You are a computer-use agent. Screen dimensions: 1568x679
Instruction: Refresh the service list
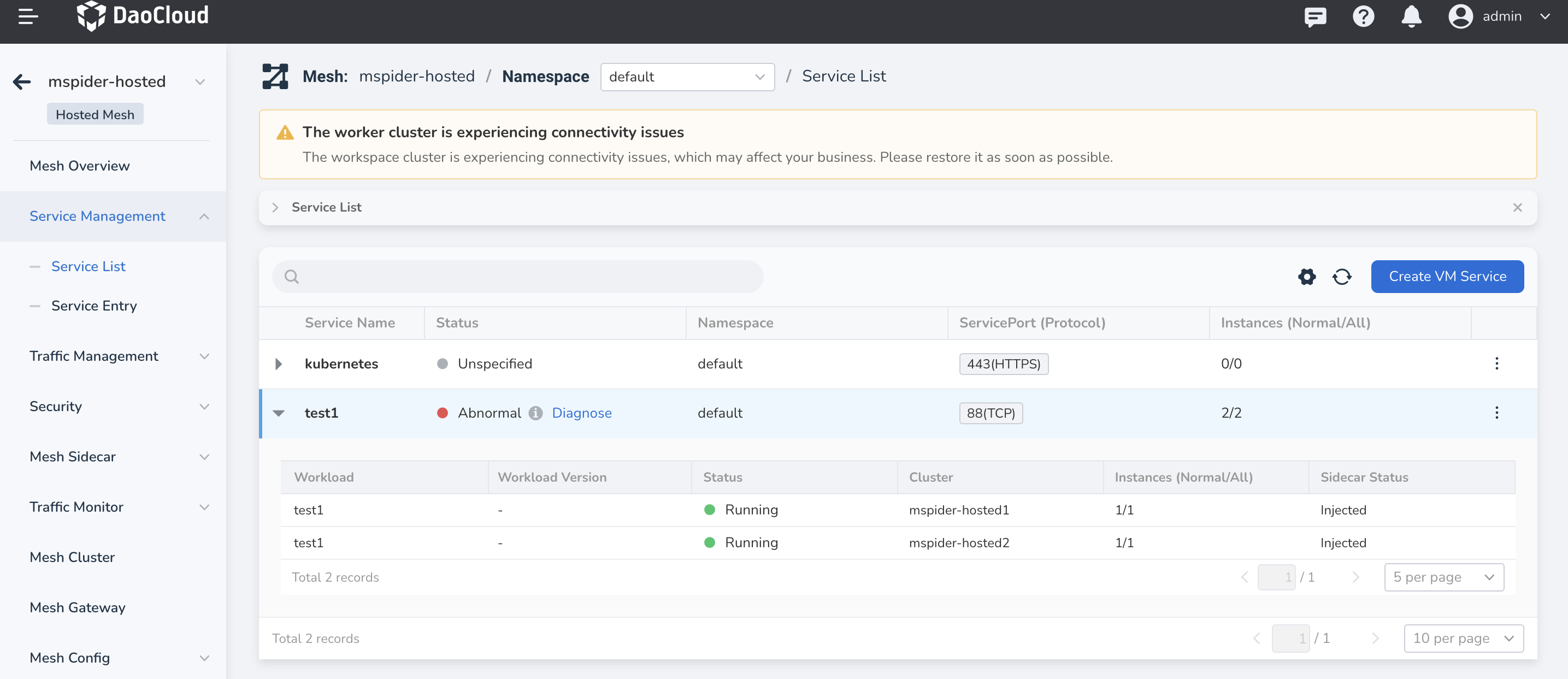click(1342, 277)
